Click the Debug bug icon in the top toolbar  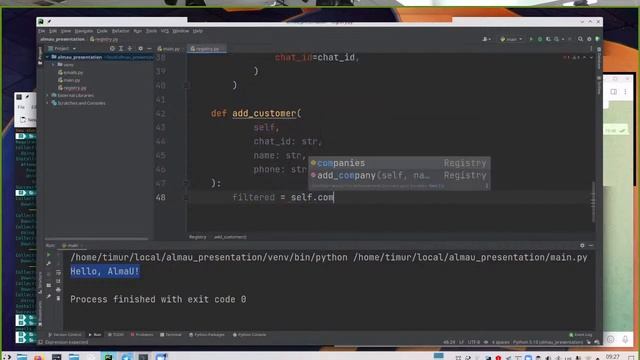(x=540, y=39)
